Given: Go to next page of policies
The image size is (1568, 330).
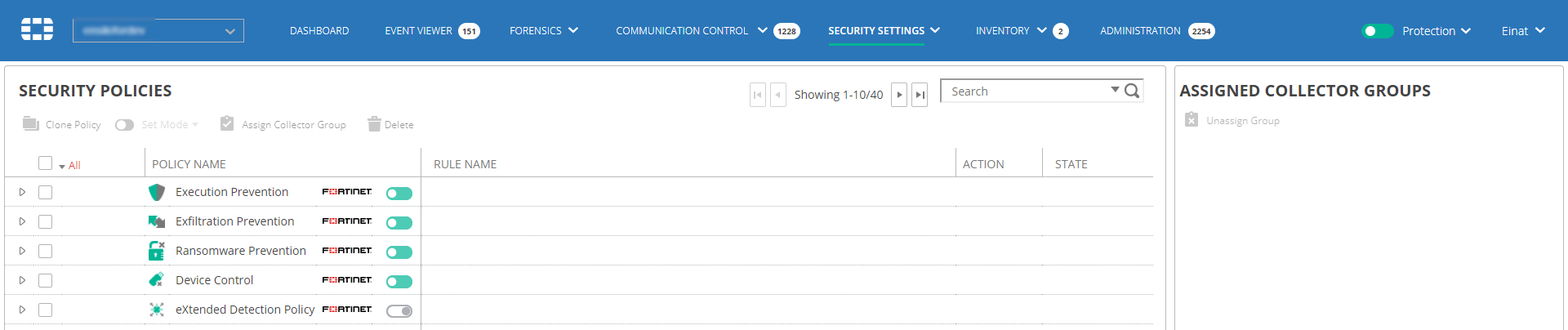Looking at the screenshot, I should coord(899,95).
